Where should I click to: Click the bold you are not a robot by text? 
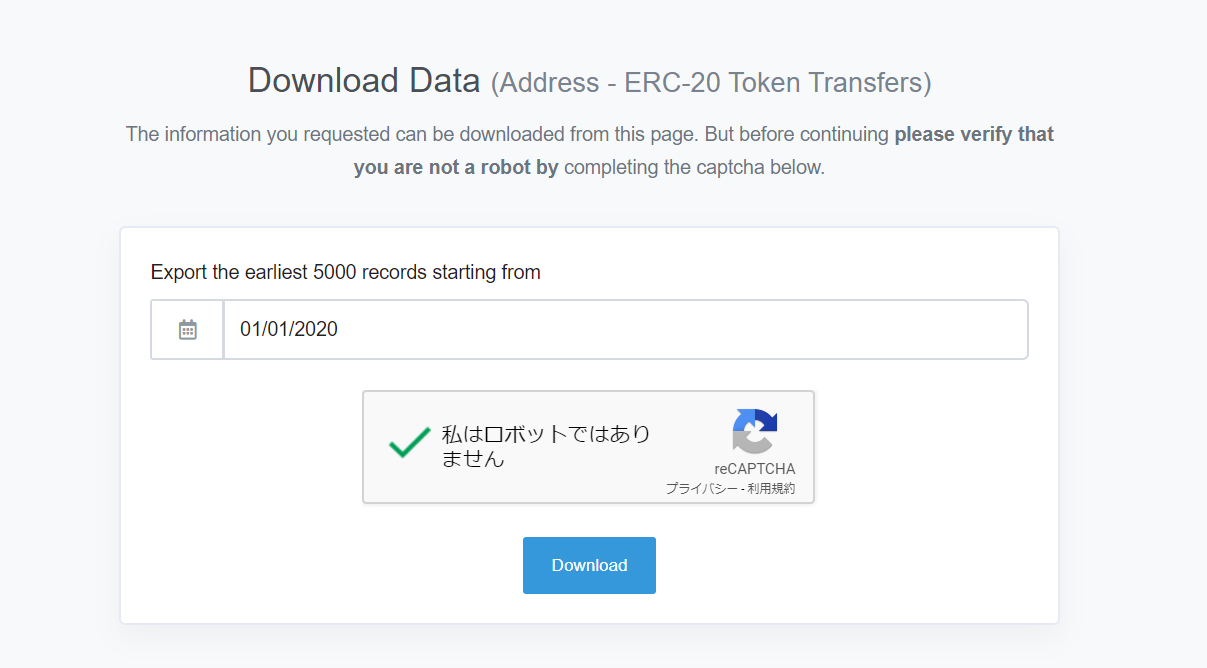pyautogui.click(x=456, y=168)
